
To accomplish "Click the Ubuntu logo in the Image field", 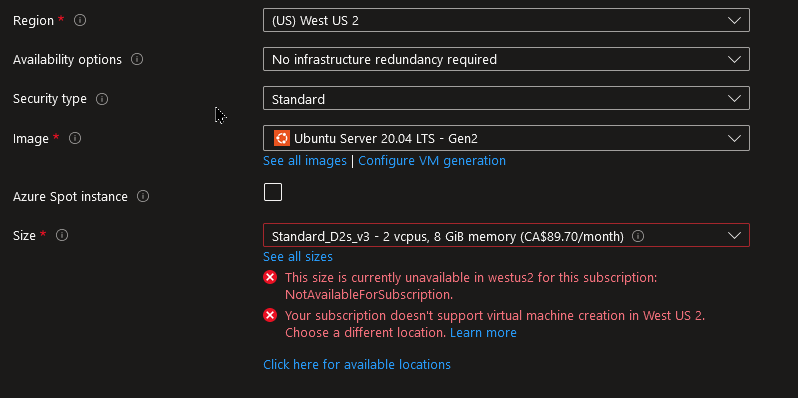I will point(281,138).
